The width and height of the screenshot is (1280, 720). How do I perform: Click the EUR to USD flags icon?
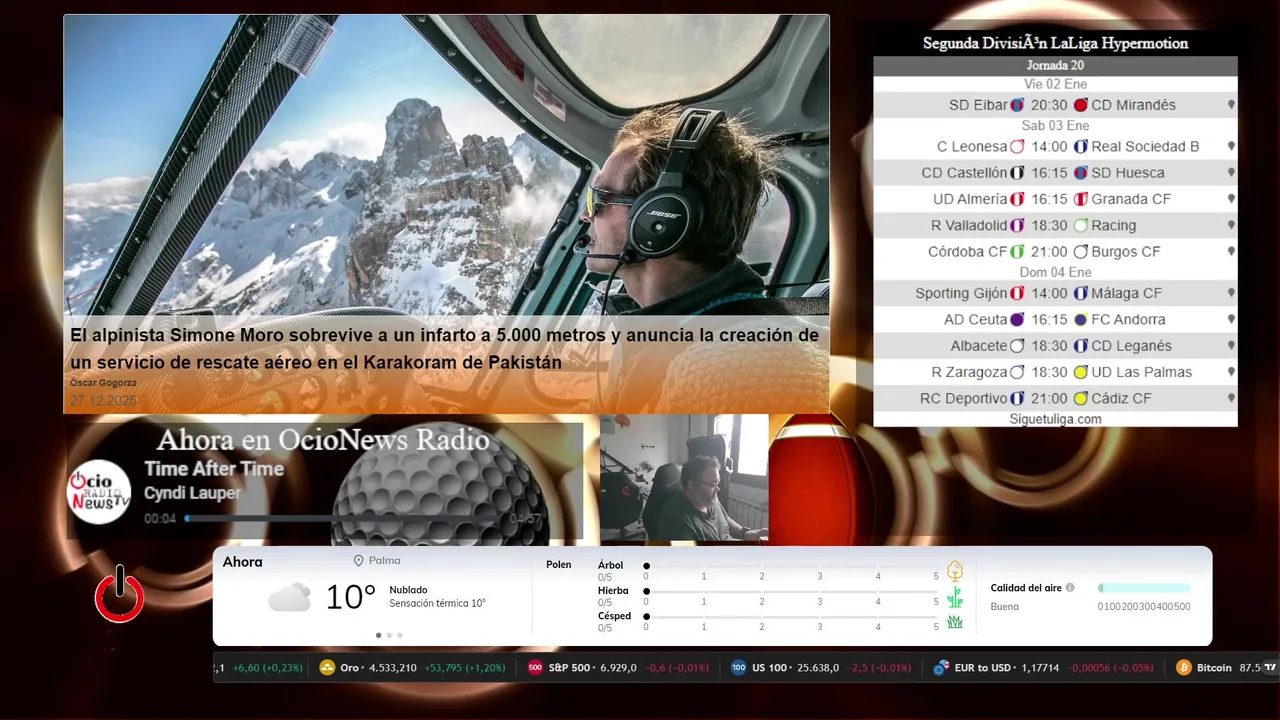[940, 668]
